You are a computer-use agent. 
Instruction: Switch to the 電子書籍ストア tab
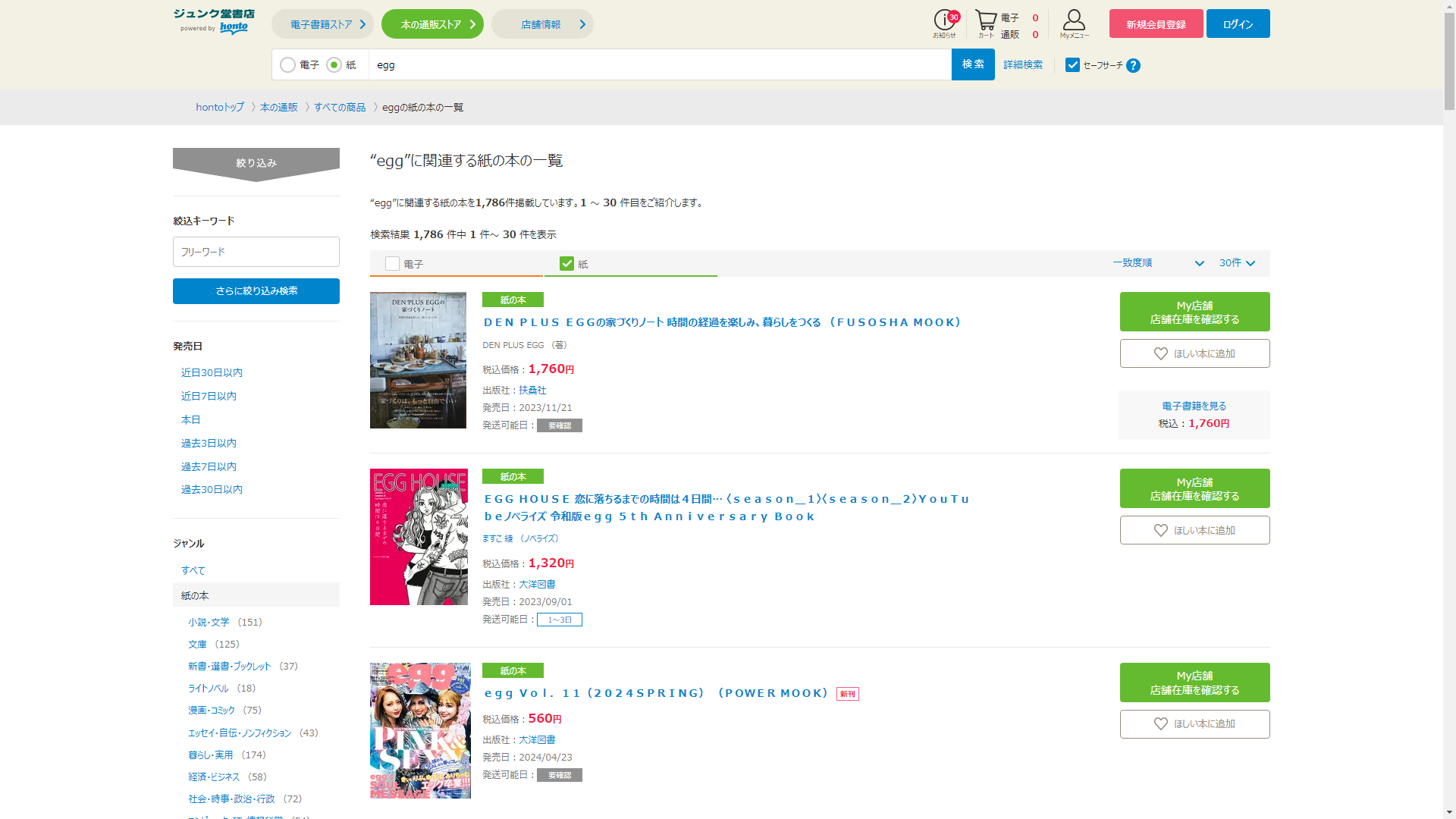click(322, 24)
